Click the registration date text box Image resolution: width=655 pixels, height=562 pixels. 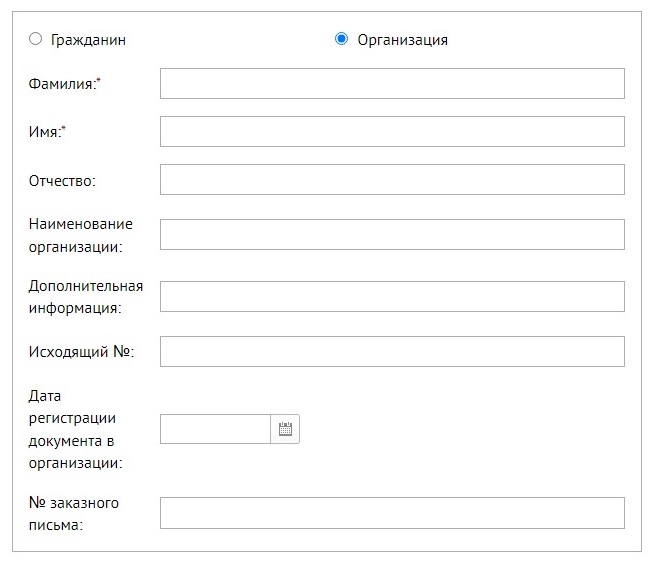pyautogui.click(x=215, y=429)
